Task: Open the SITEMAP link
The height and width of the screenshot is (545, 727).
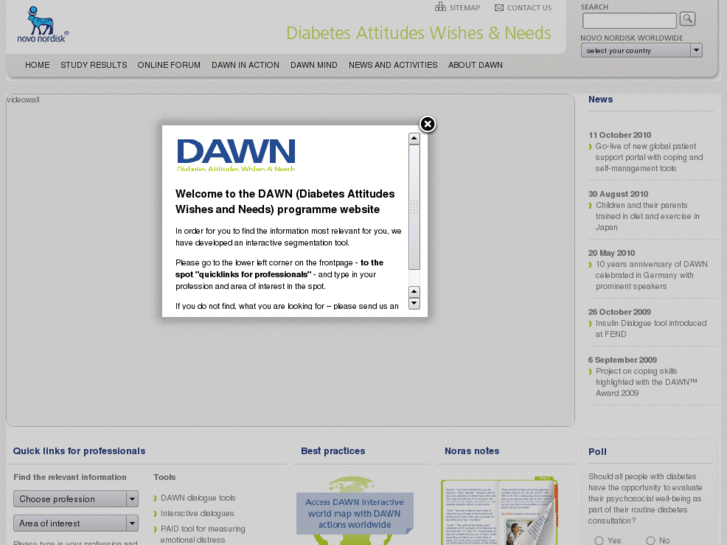Action: 465,7
